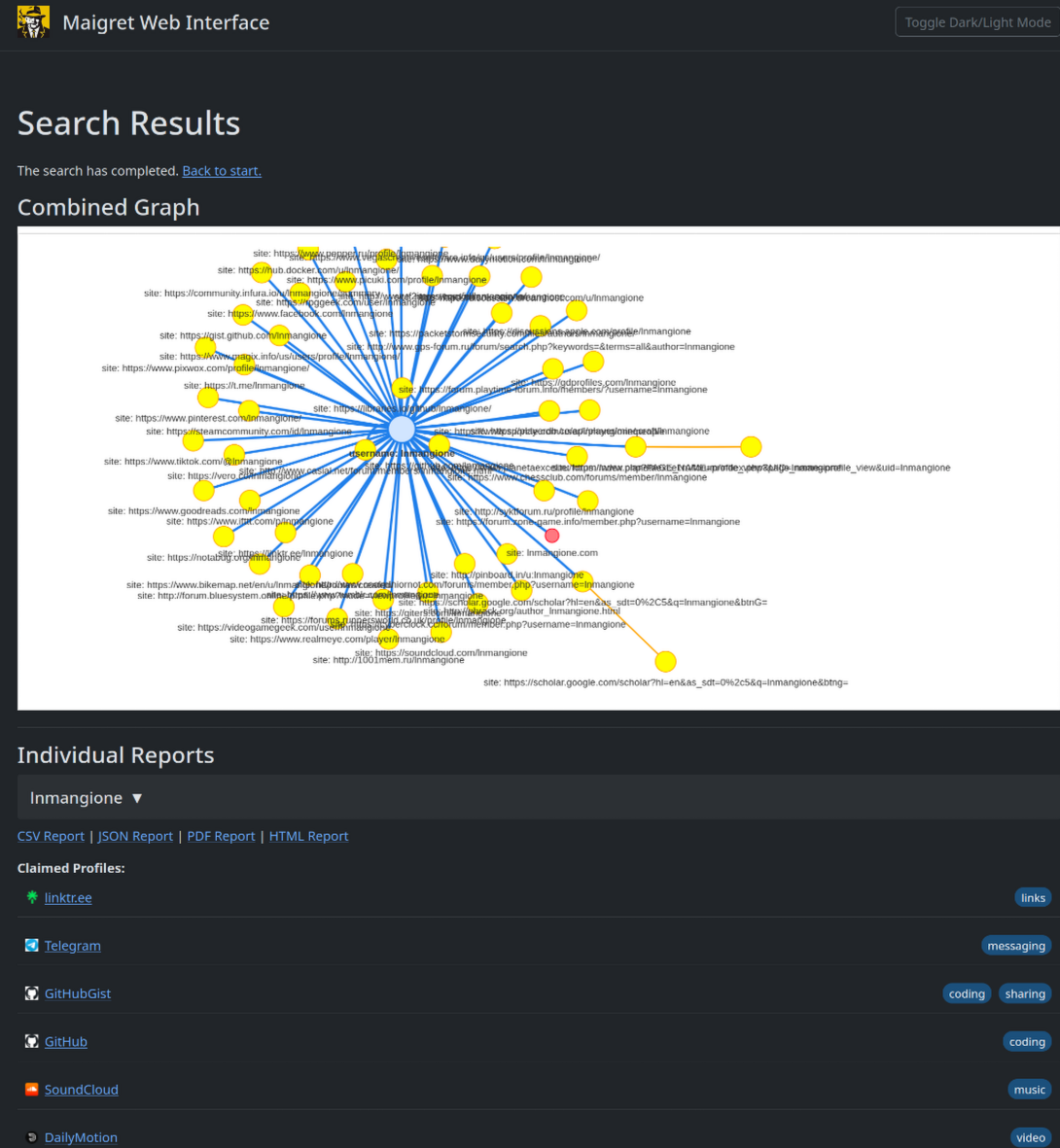Click the GitHubGist icon
This screenshot has width=1060, height=1148.
coord(31,992)
